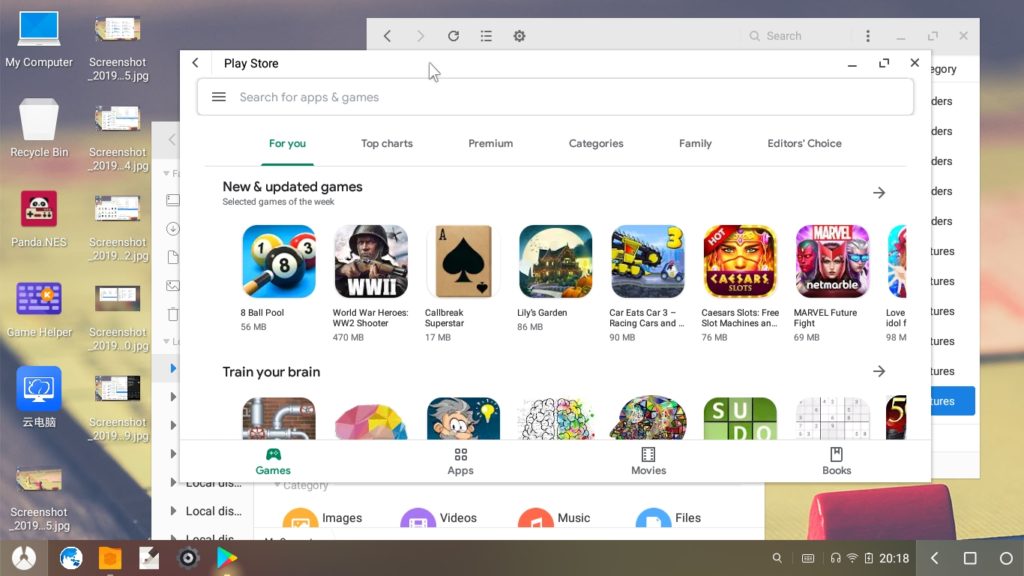Open the browser globe icon in taskbar
The image size is (1024, 576).
pos(71,558)
